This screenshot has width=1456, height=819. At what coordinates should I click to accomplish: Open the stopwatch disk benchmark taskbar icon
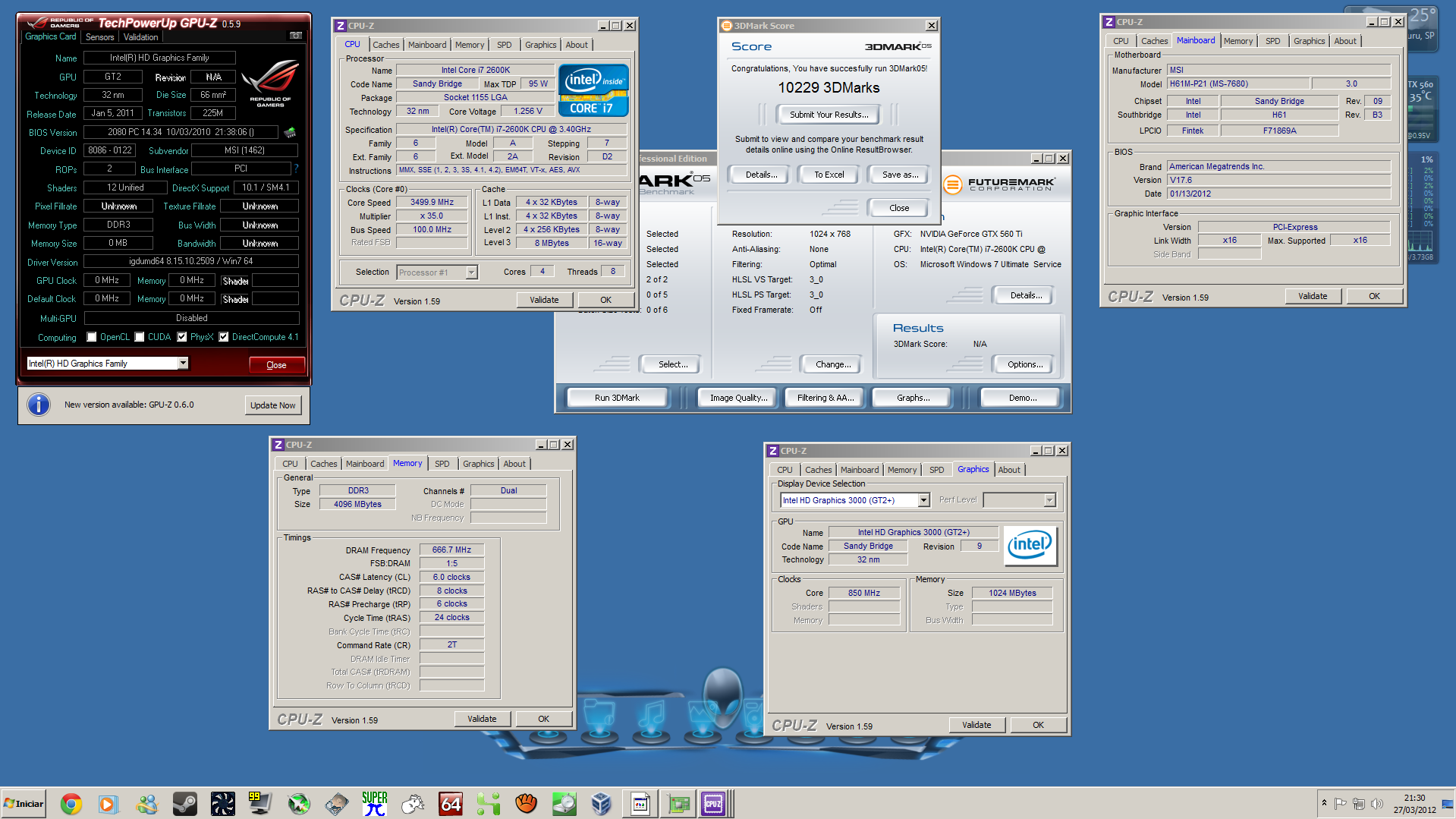click(x=564, y=803)
